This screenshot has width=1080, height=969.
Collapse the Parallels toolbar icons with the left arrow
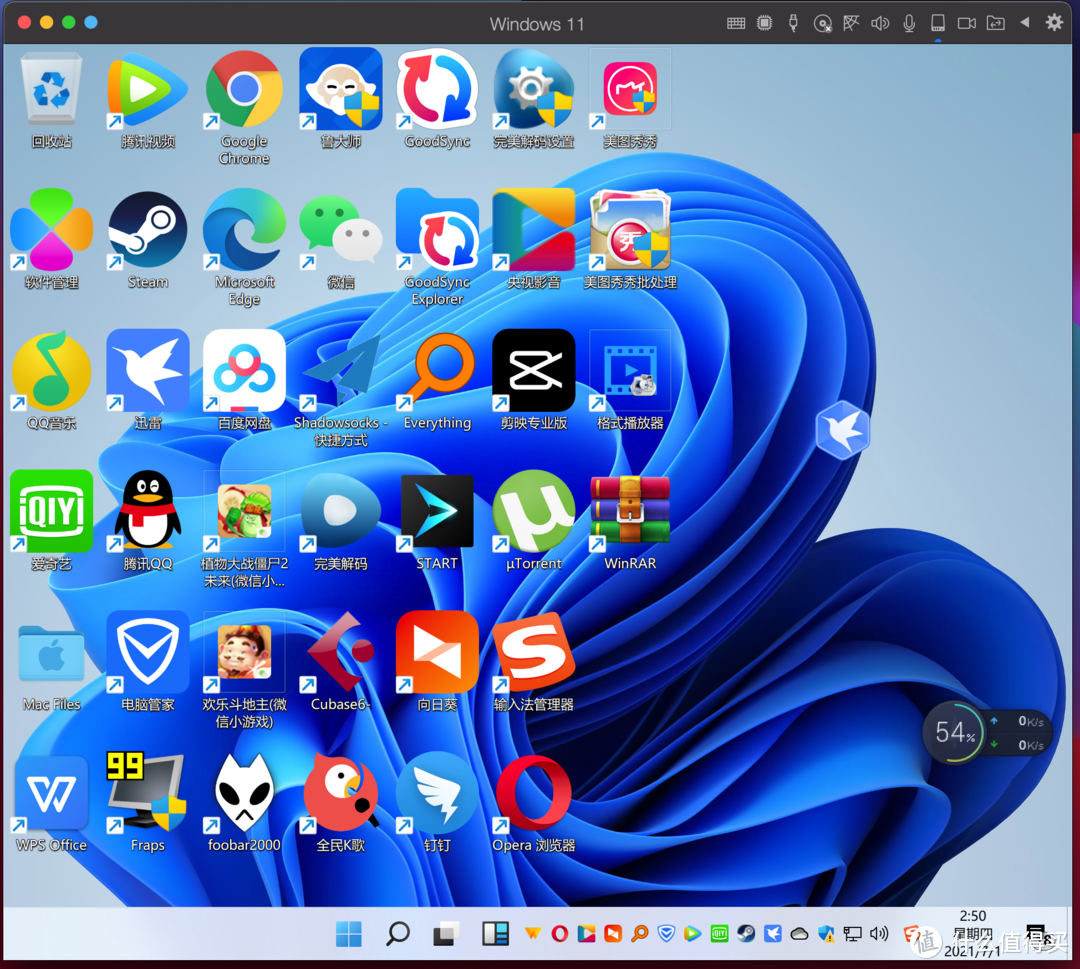[x=1025, y=23]
